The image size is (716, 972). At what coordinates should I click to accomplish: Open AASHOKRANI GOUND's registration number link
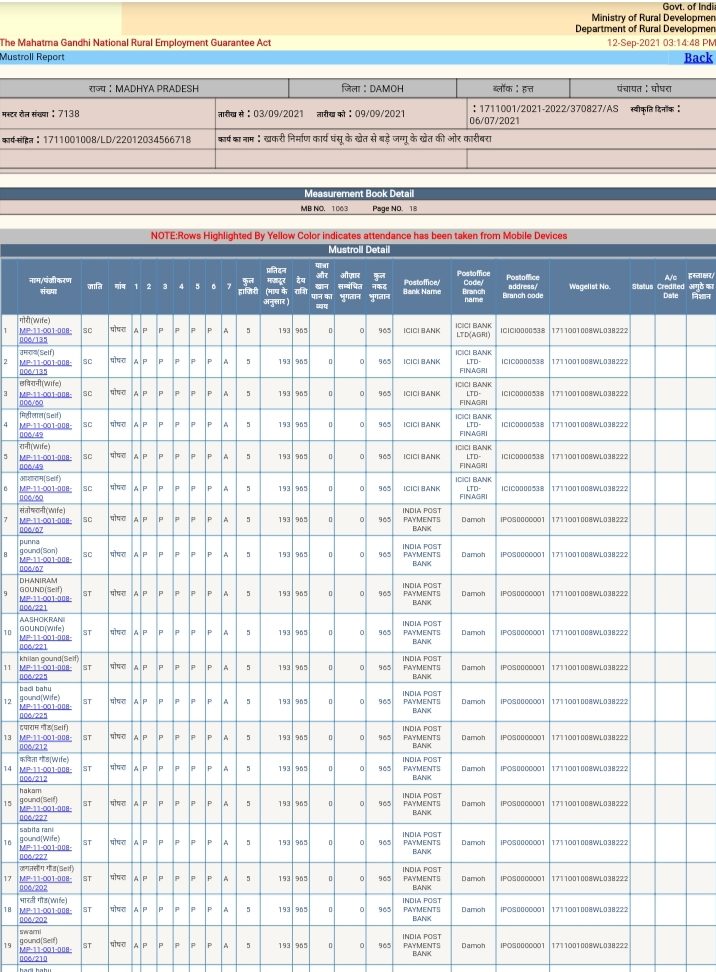(45, 642)
